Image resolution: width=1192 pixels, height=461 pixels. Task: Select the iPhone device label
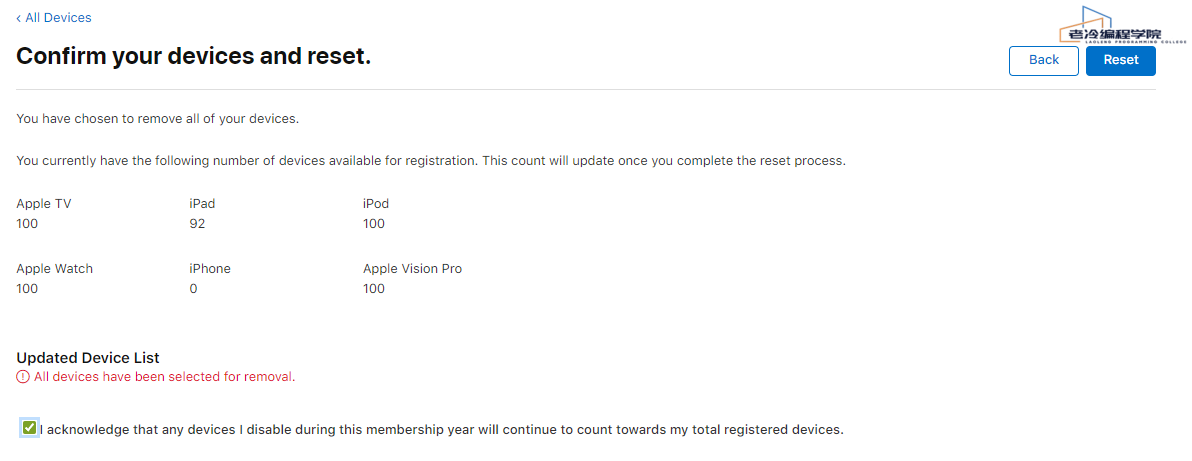(210, 269)
